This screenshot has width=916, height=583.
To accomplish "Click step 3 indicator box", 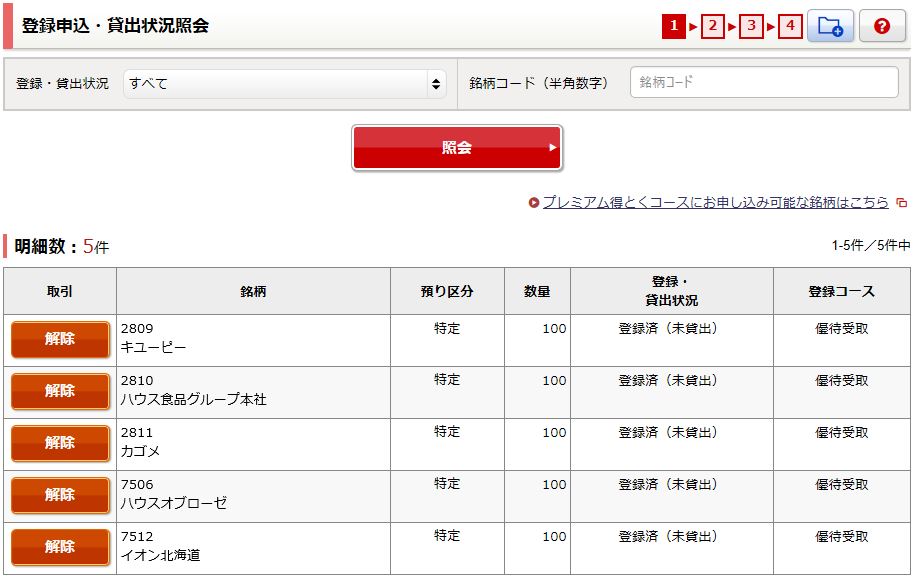I will click(x=752, y=27).
